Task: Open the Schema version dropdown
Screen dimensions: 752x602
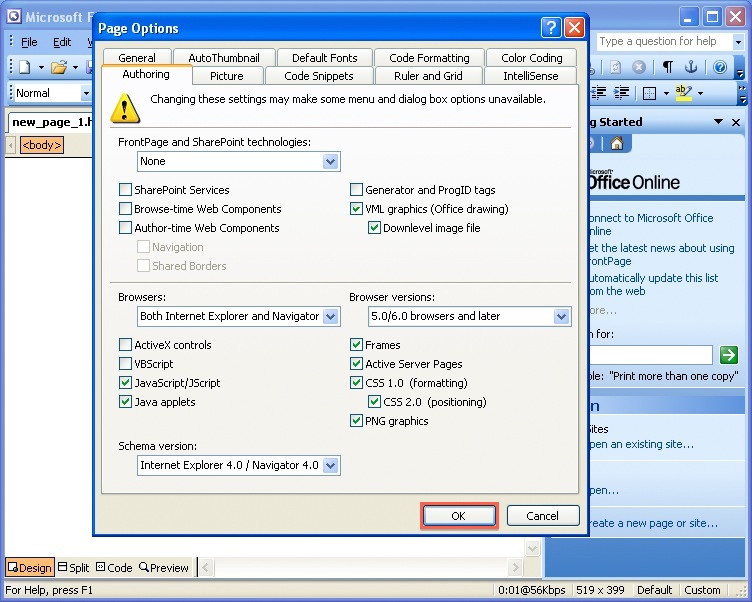Action: (x=330, y=465)
